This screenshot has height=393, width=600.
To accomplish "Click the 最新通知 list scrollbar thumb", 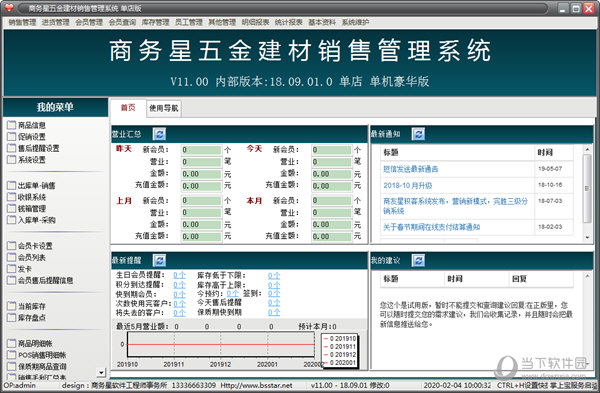I will 587,188.
